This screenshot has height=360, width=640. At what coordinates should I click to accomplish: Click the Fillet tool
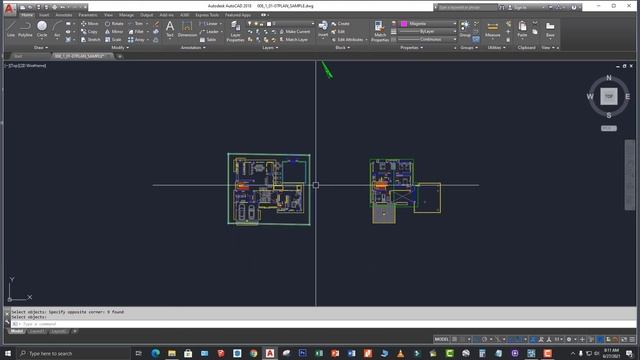click(x=136, y=31)
